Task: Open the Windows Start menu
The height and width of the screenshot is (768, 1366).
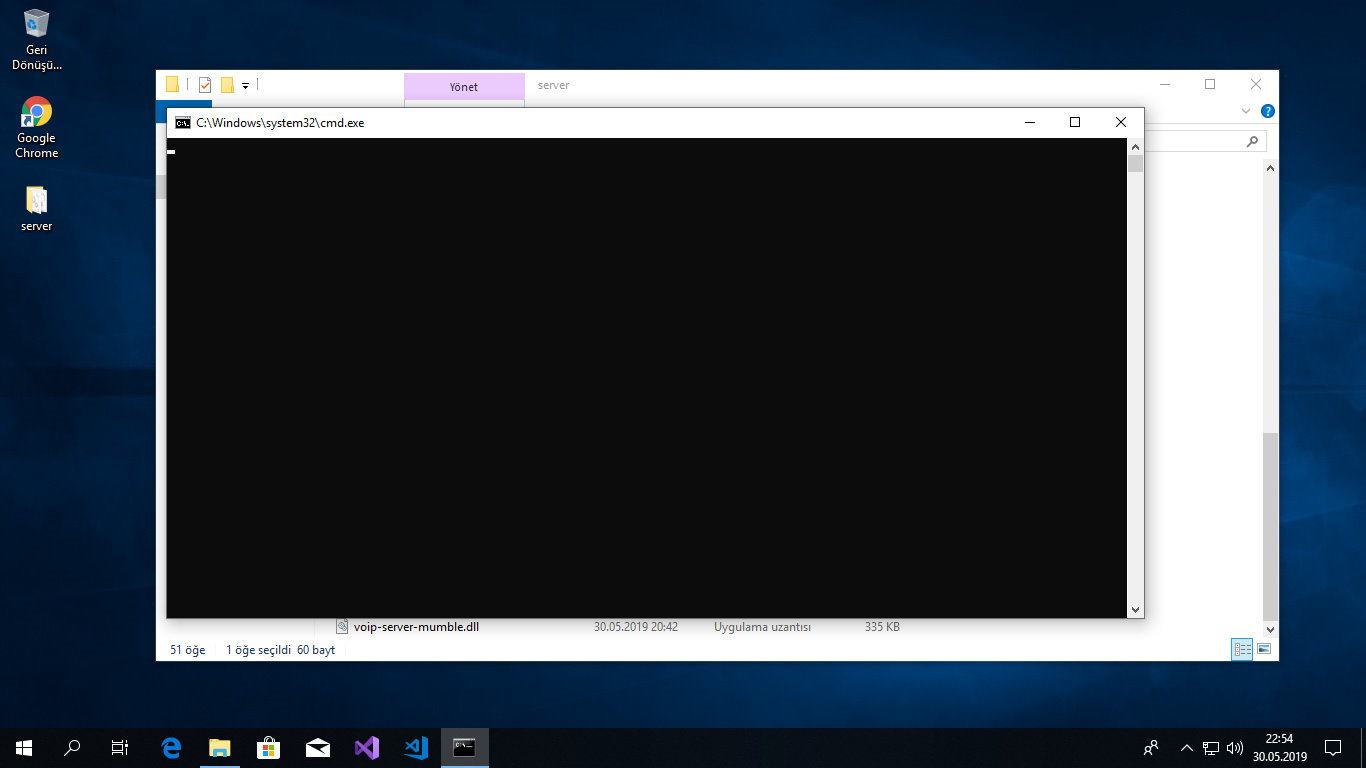Action: tap(24, 747)
